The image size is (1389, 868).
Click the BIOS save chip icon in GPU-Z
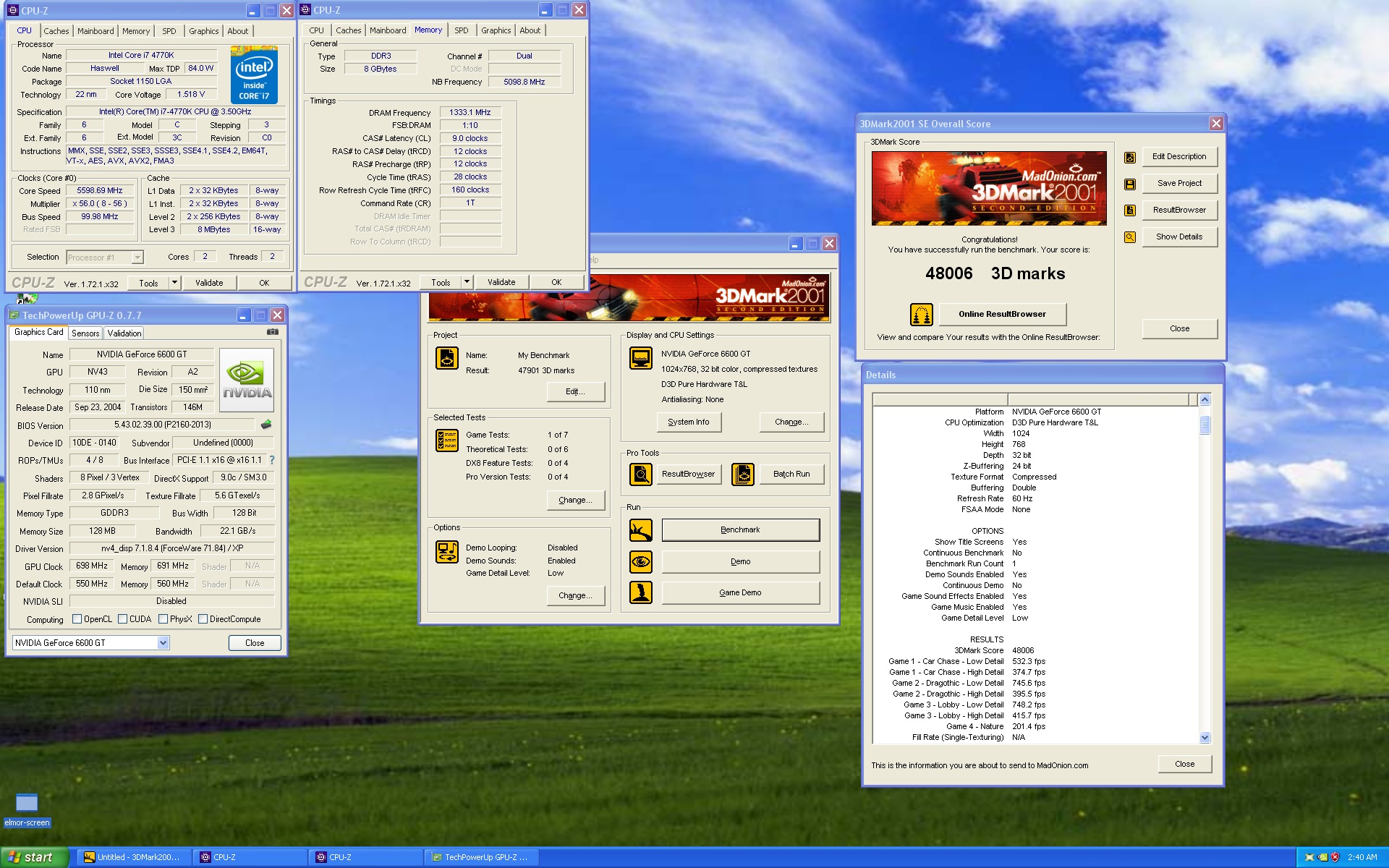point(266,425)
